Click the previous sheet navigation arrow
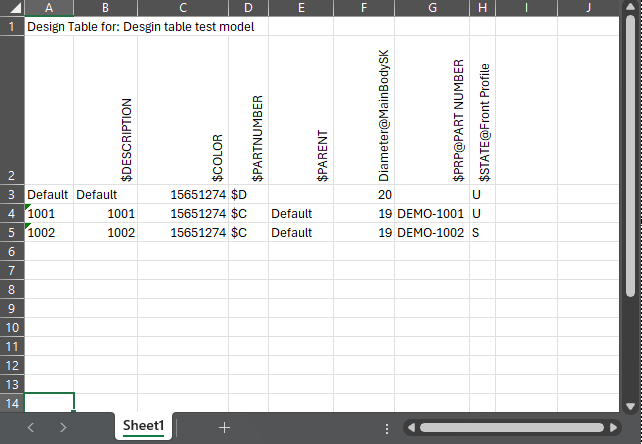 point(31,427)
